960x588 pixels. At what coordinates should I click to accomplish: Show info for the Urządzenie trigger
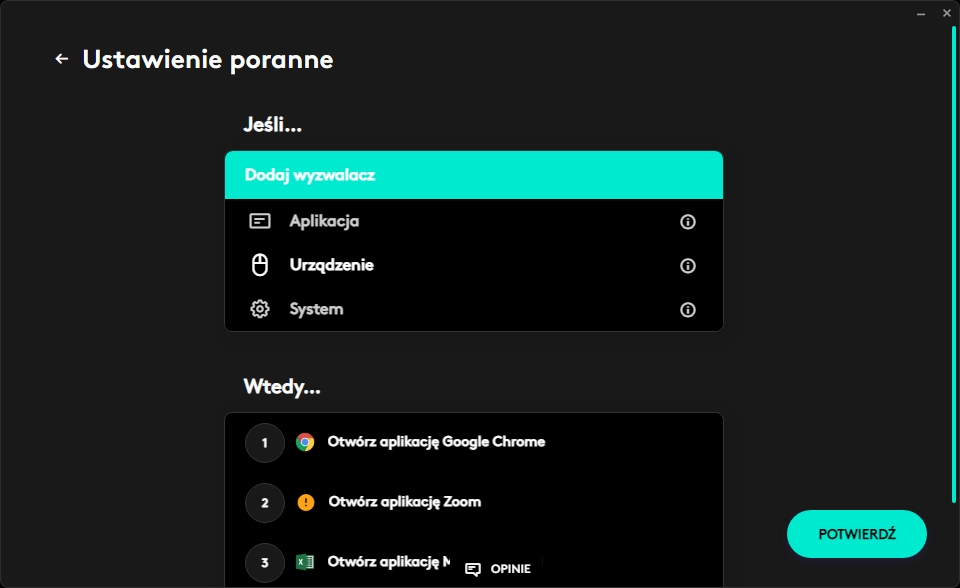(687, 266)
